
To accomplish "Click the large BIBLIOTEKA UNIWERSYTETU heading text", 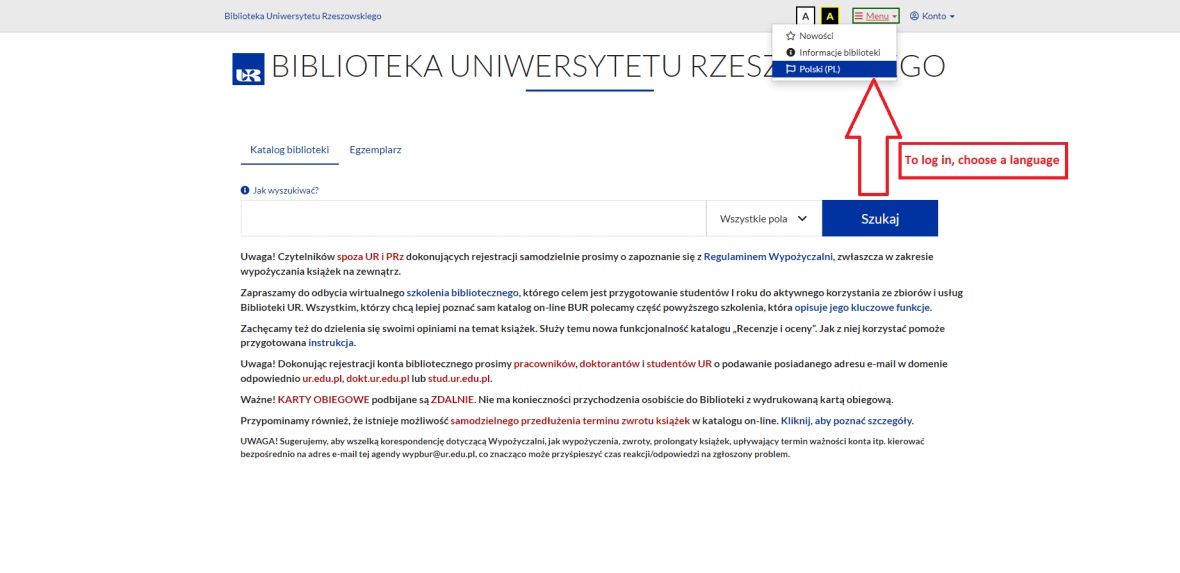I will [x=607, y=67].
